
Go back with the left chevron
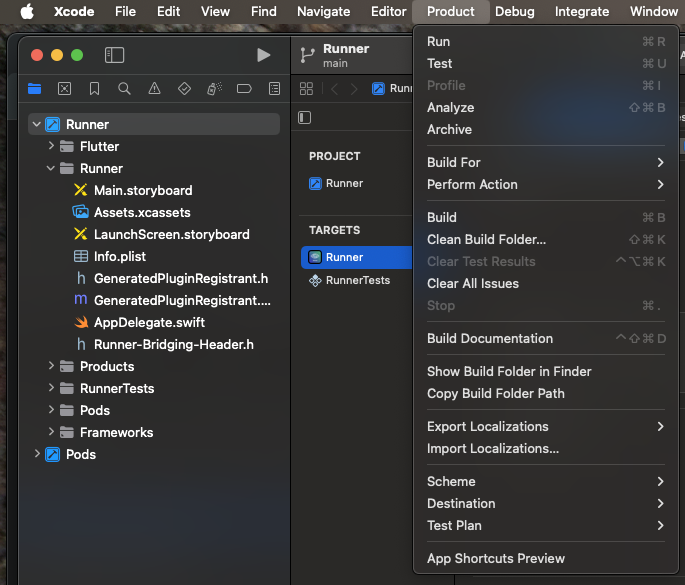point(335,89)
